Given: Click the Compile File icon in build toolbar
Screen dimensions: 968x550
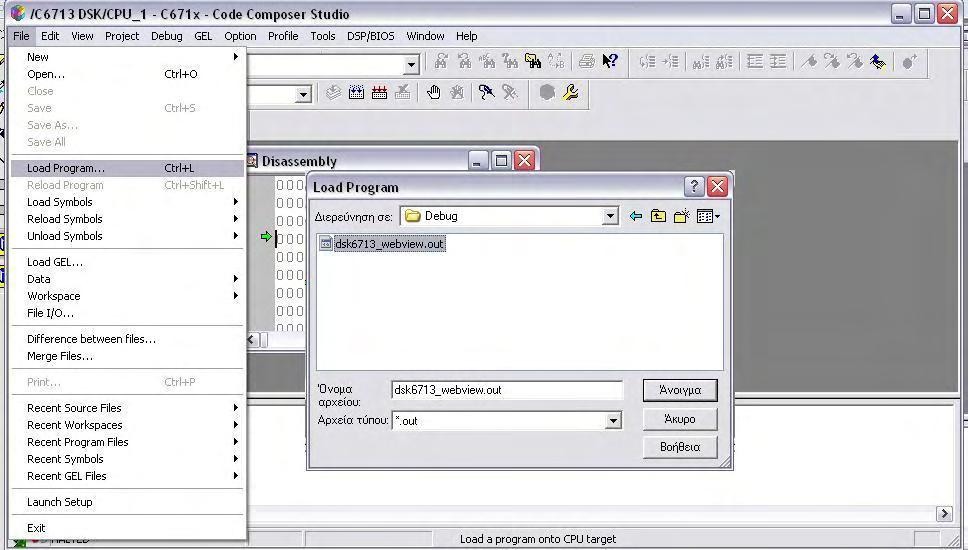Looking at the screenshot, I should [333, 93].
